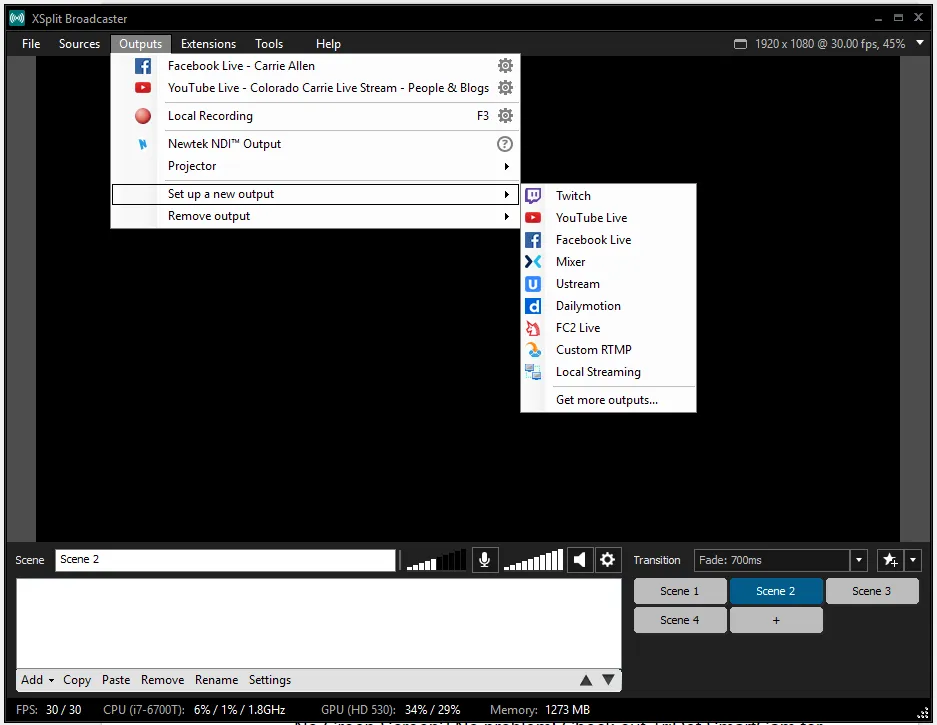937x725 pixels.
Task: Switch to Scene 4
Action: click(x=680, y=620)
